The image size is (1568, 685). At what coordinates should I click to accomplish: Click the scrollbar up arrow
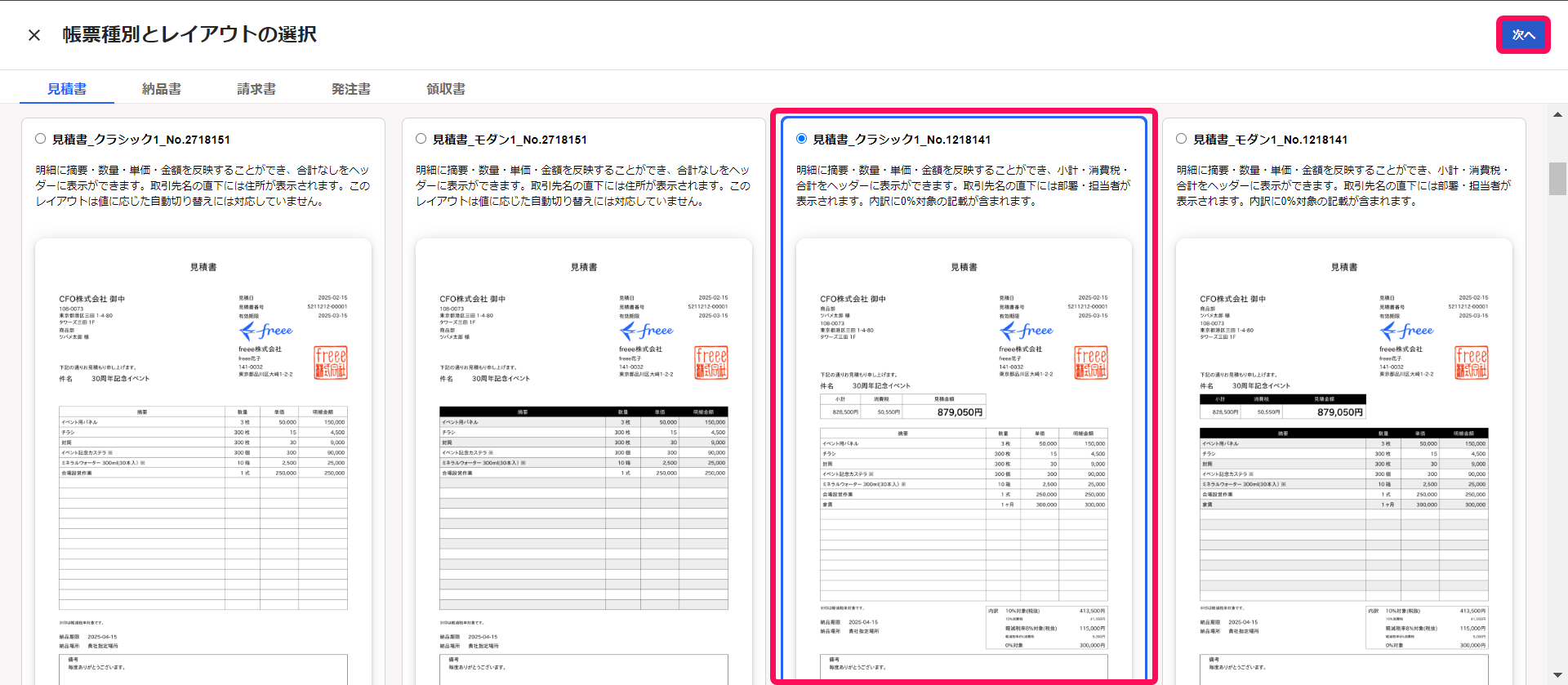pos(1557,115)
